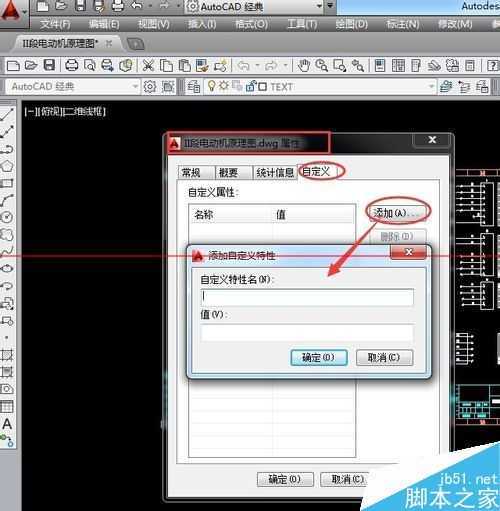500x511 pixels.
Task: Open Quick Access Toolbar customize arrow
Action: pos(330,6)
